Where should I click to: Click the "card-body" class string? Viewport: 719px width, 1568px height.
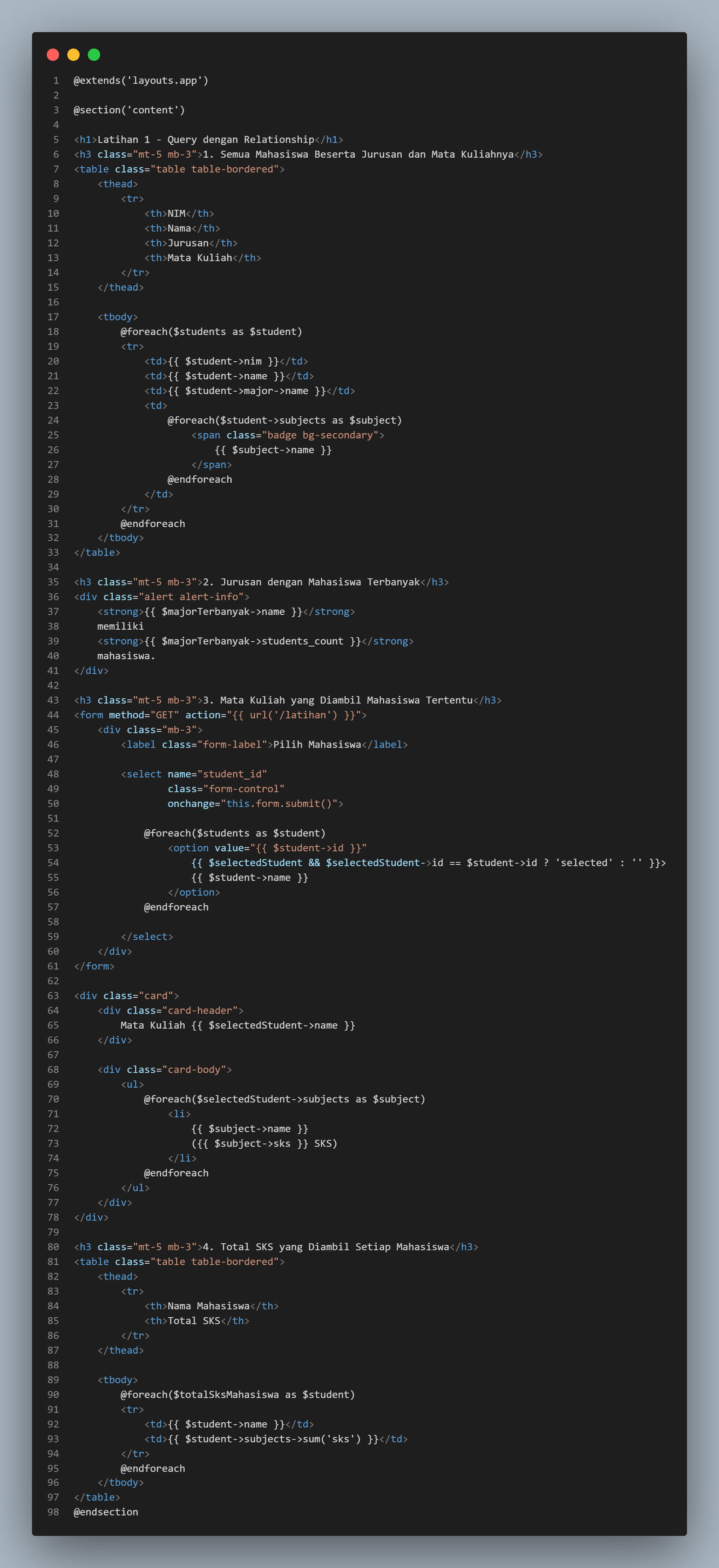(x=194, y=1070)
